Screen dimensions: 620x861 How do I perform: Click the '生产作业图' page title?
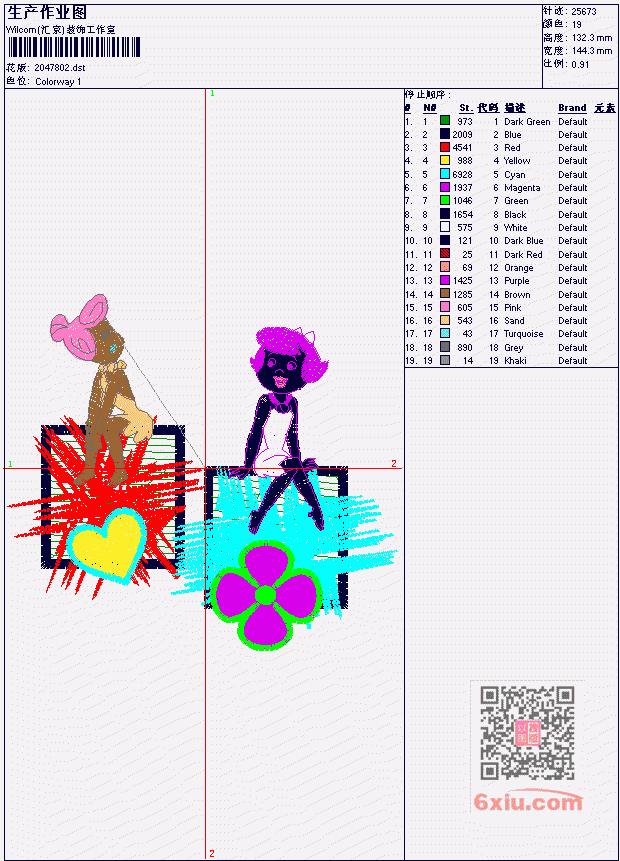pos(47,12)
